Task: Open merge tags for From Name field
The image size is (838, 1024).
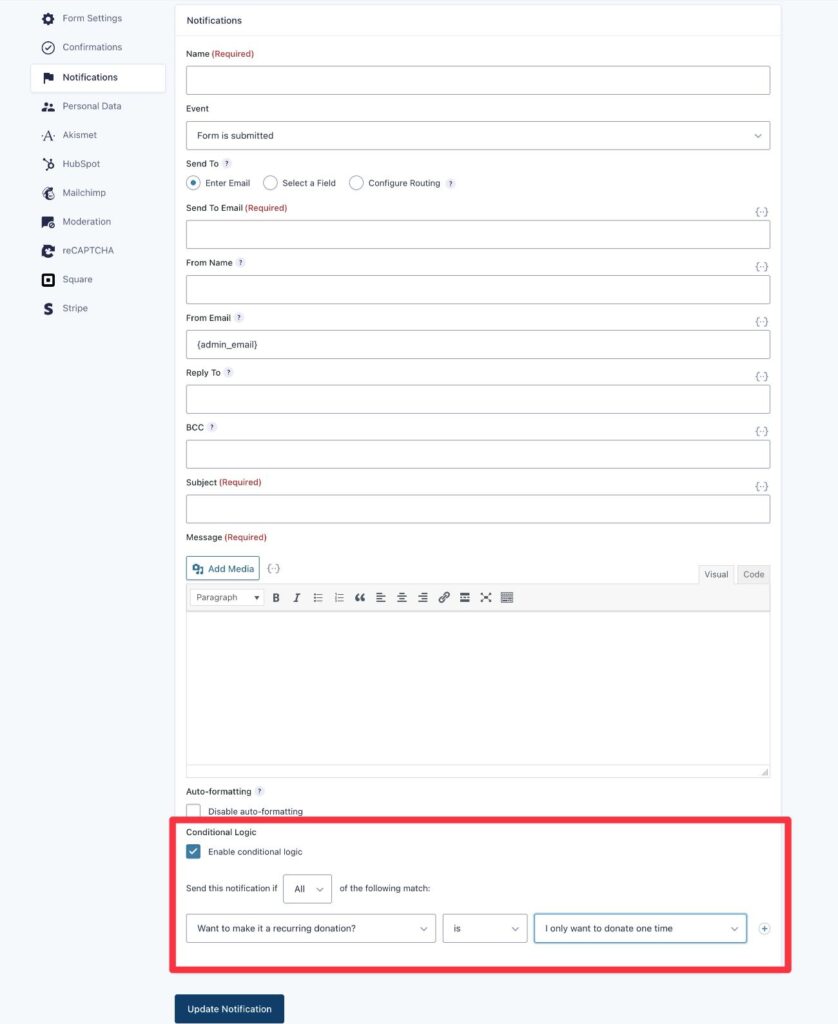Action: tap(762, 266)
